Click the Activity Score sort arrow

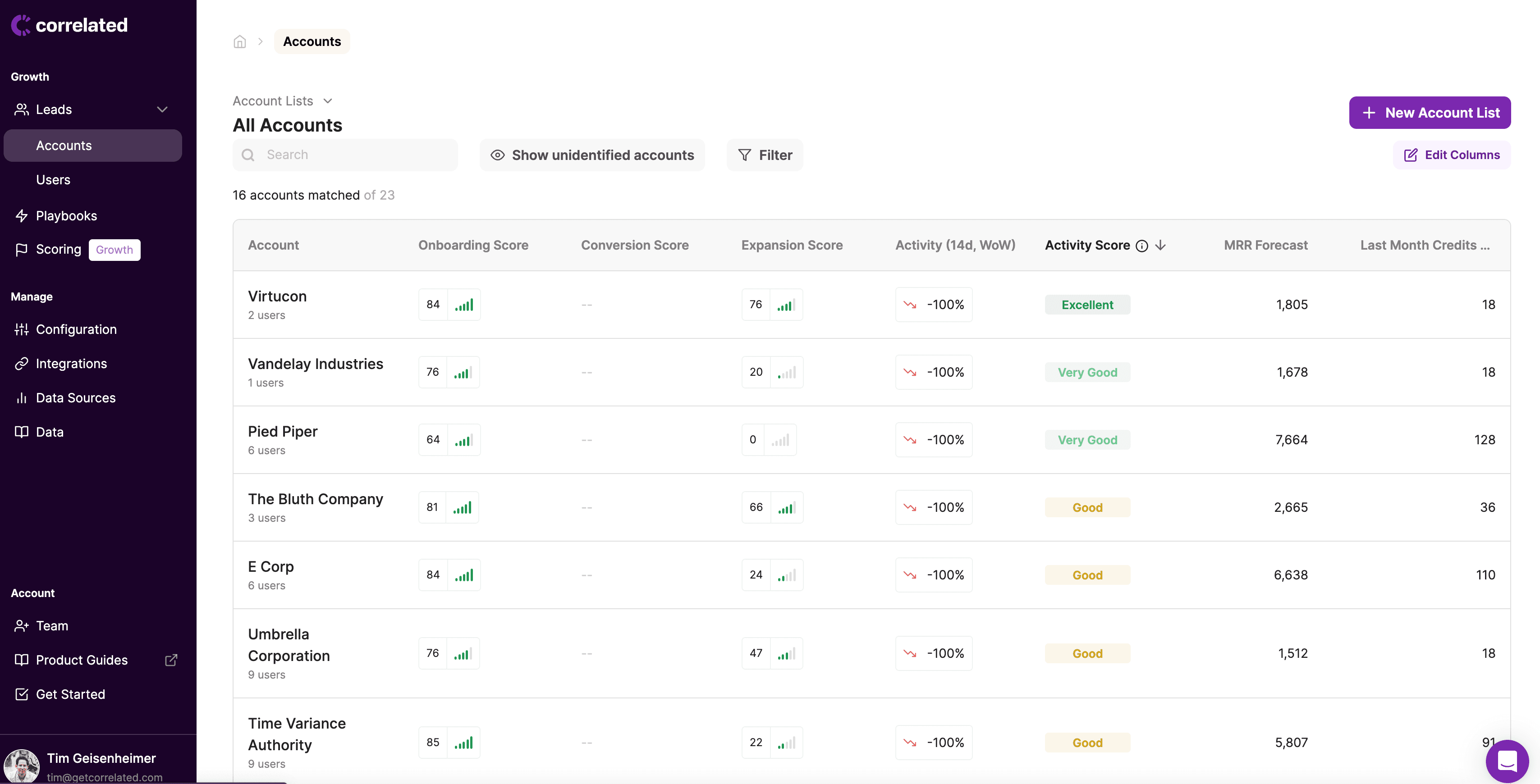[1160, 246]
